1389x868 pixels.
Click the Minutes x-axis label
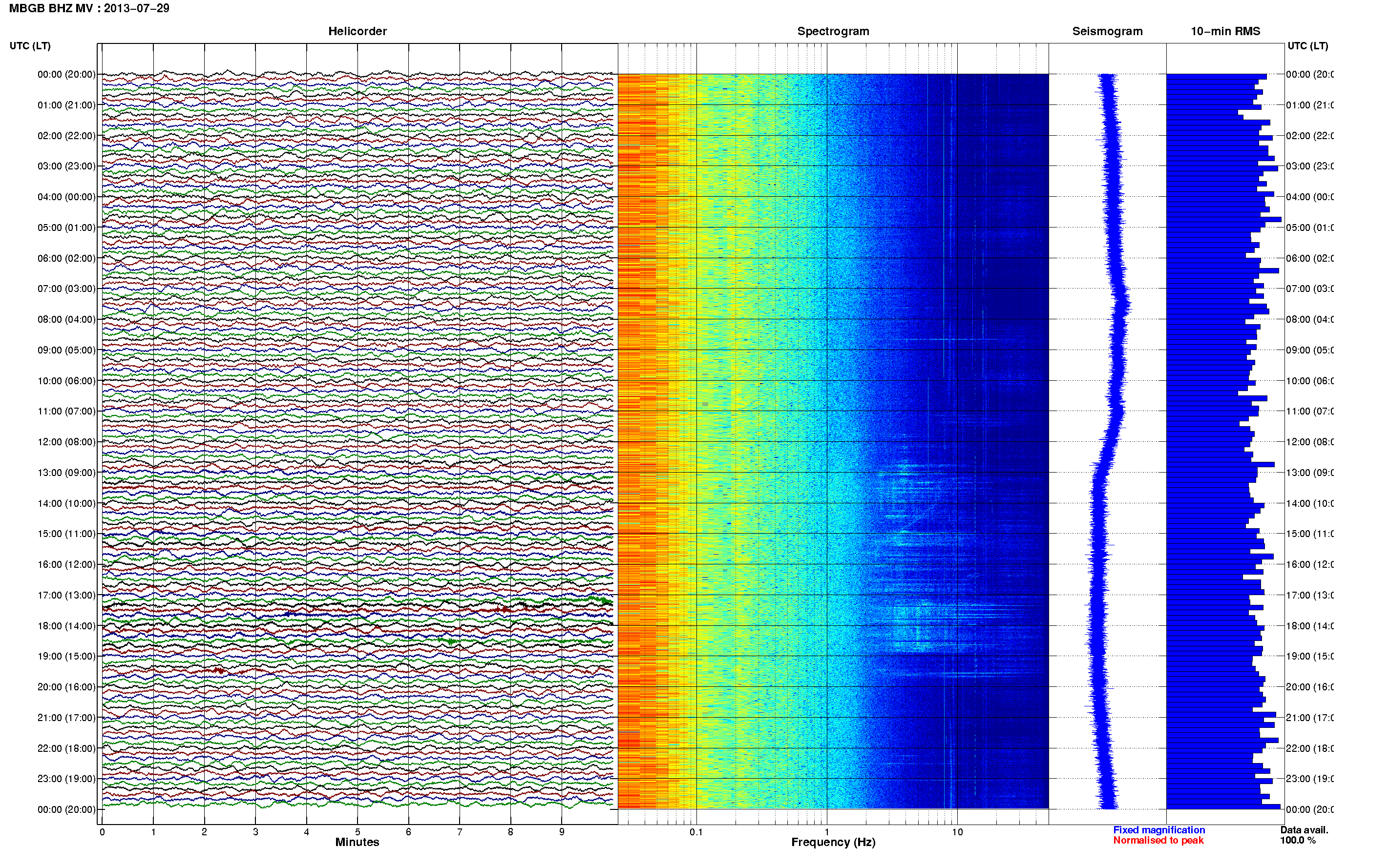357,842
